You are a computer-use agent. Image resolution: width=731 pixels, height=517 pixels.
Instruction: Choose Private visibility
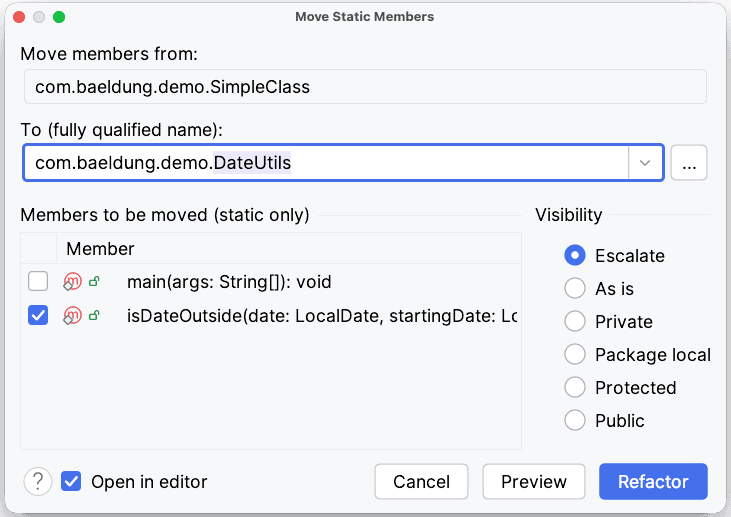coord(575,321)
